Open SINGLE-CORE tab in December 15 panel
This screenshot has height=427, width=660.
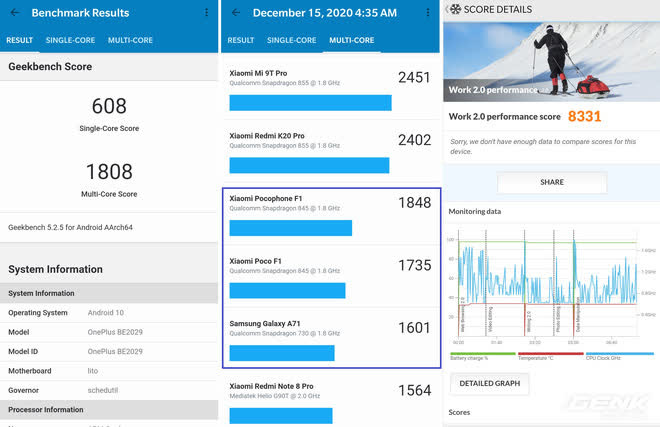291,40
